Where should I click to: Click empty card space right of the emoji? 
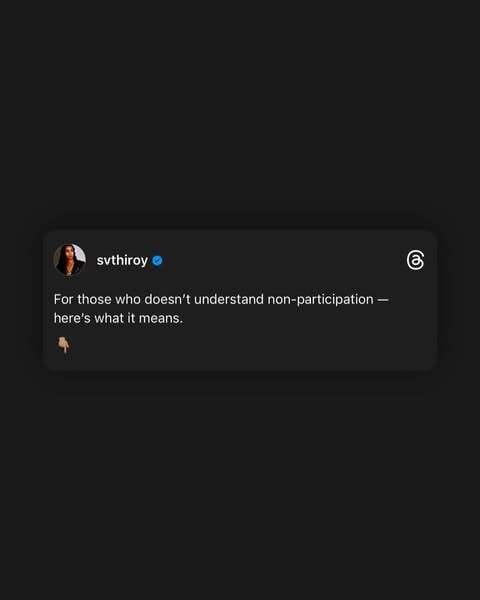[x=253, y=346]
